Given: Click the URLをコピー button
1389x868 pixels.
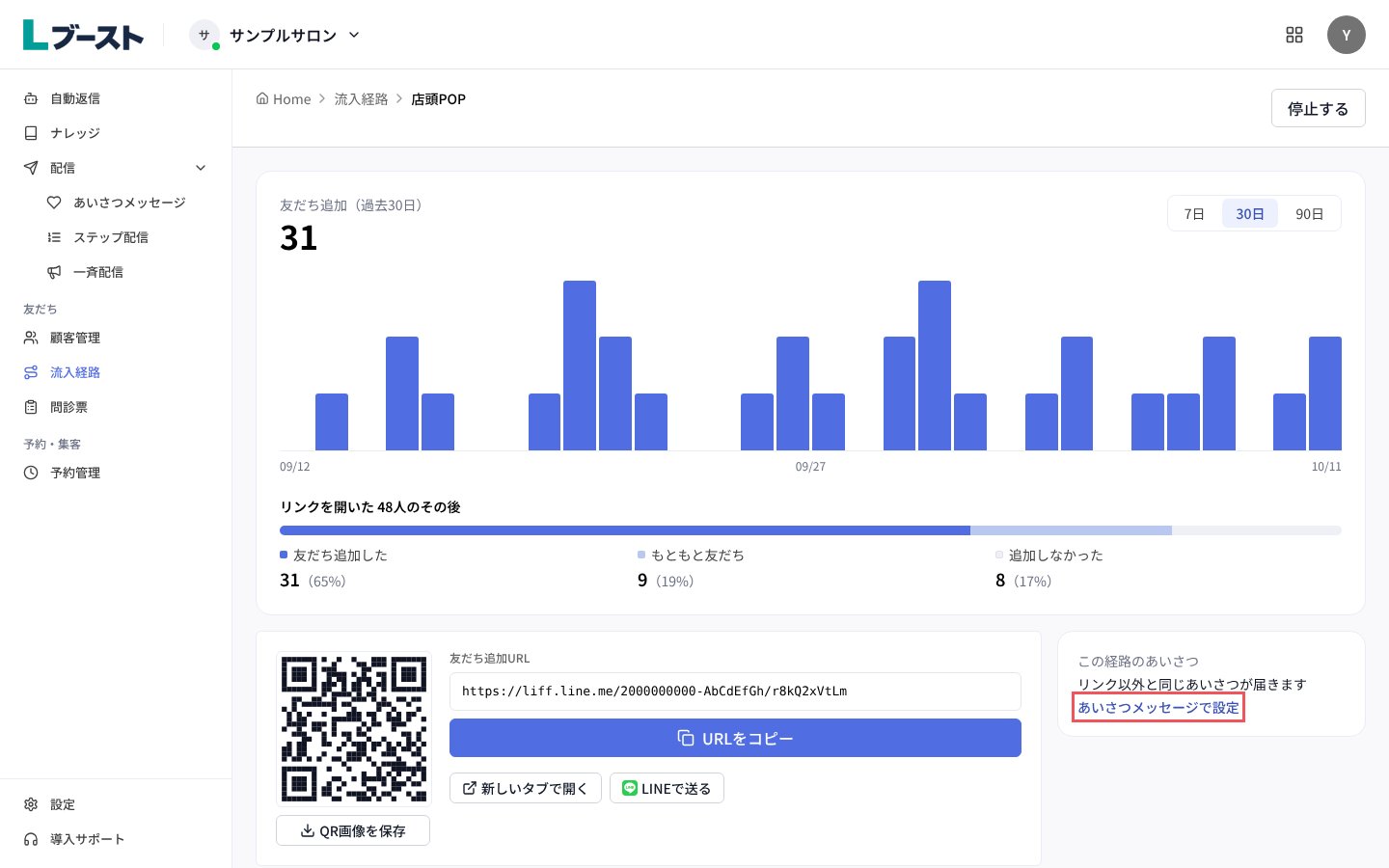Looking at the screenshot, I should [735, 738].
